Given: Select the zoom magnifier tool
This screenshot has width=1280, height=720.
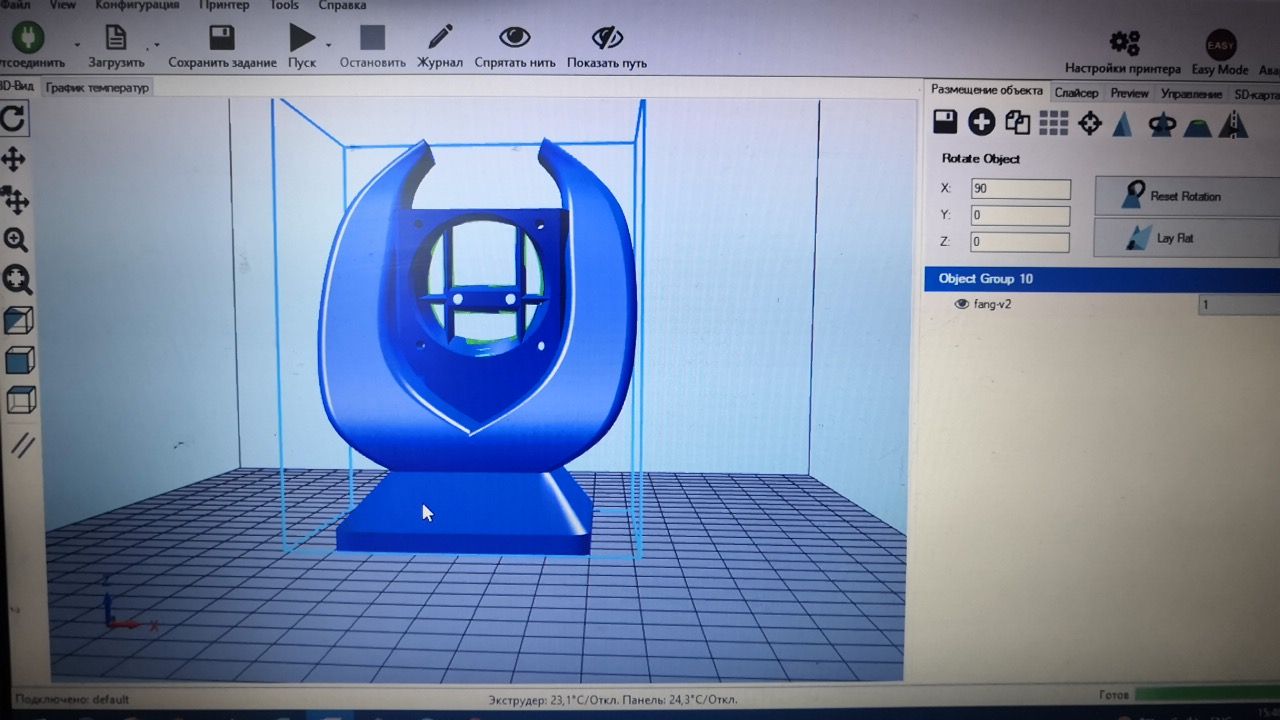Looking at the screenshot, I should click(x=16, y=239).
